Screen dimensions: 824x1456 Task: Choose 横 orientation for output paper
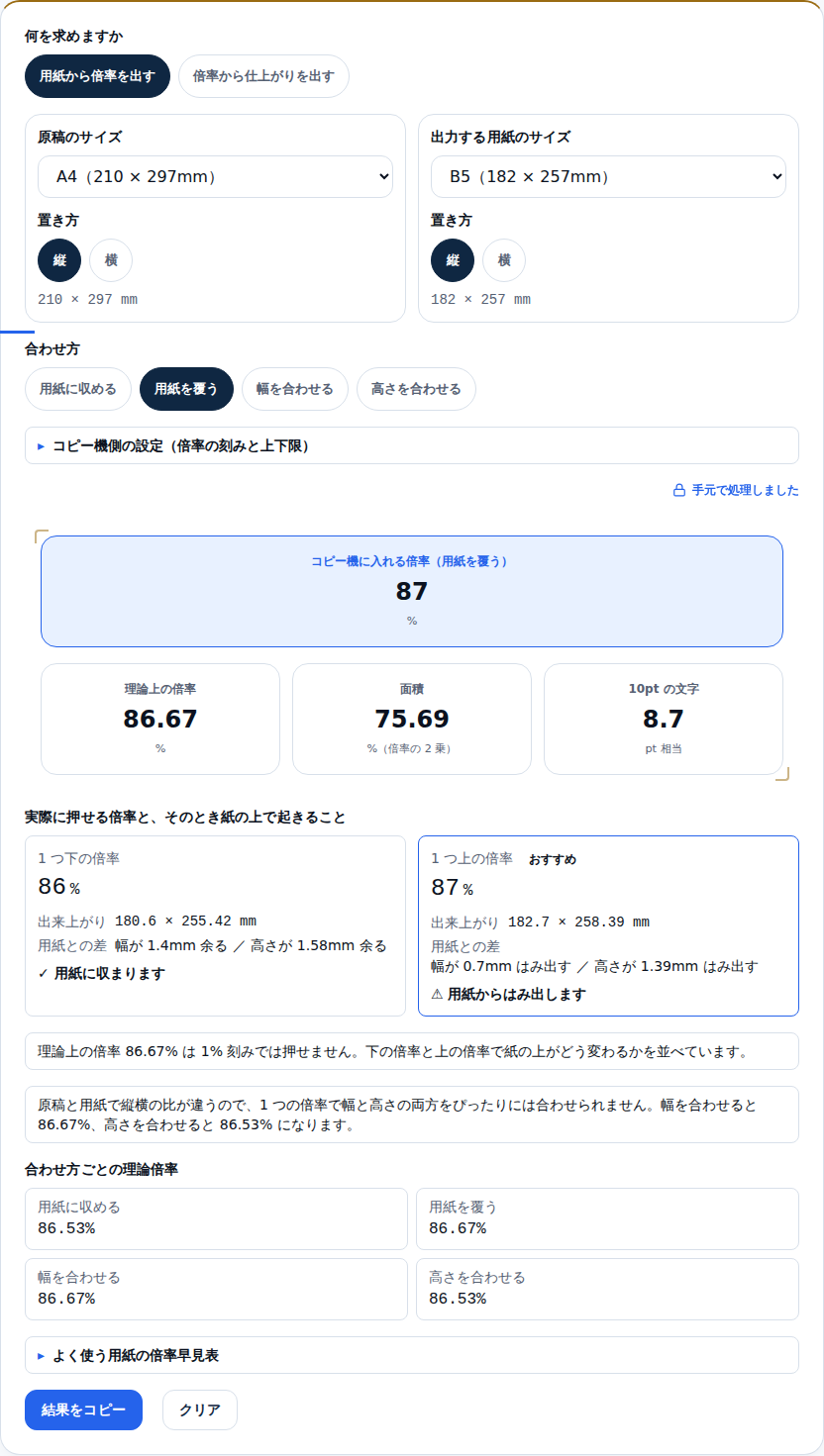(504, 260)
